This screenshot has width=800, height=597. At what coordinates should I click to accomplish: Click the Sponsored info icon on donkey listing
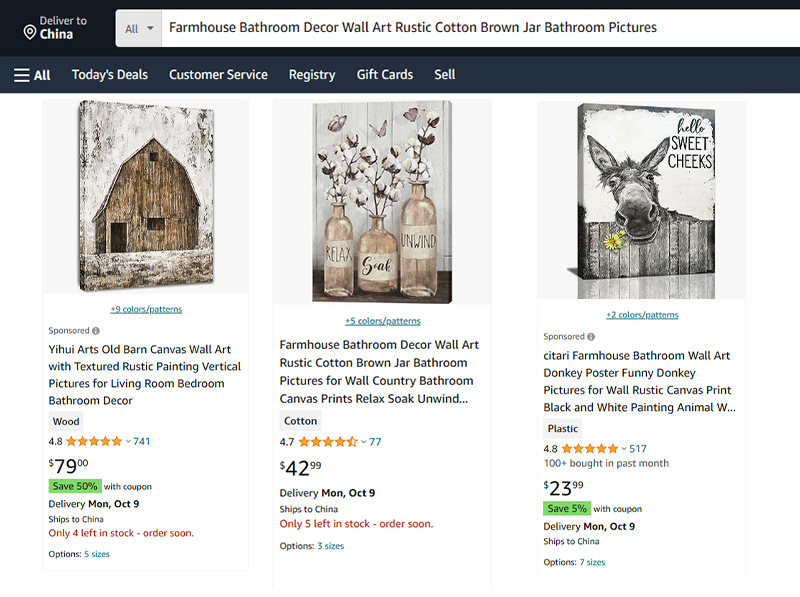tap(591, 337)
